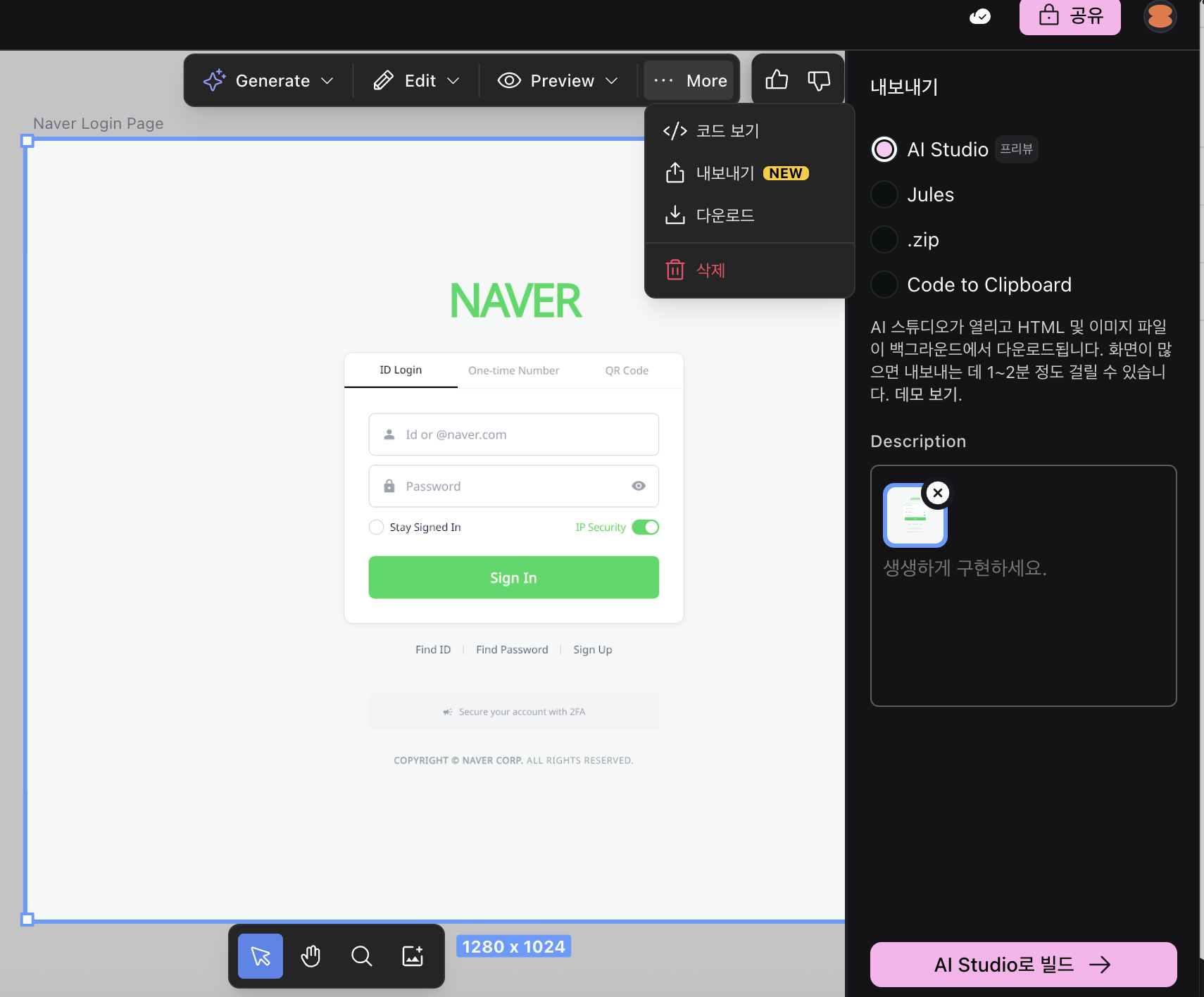The height and width of the screenshot is (997, 1204).
Task: Open the More menu
Action: 689,80
